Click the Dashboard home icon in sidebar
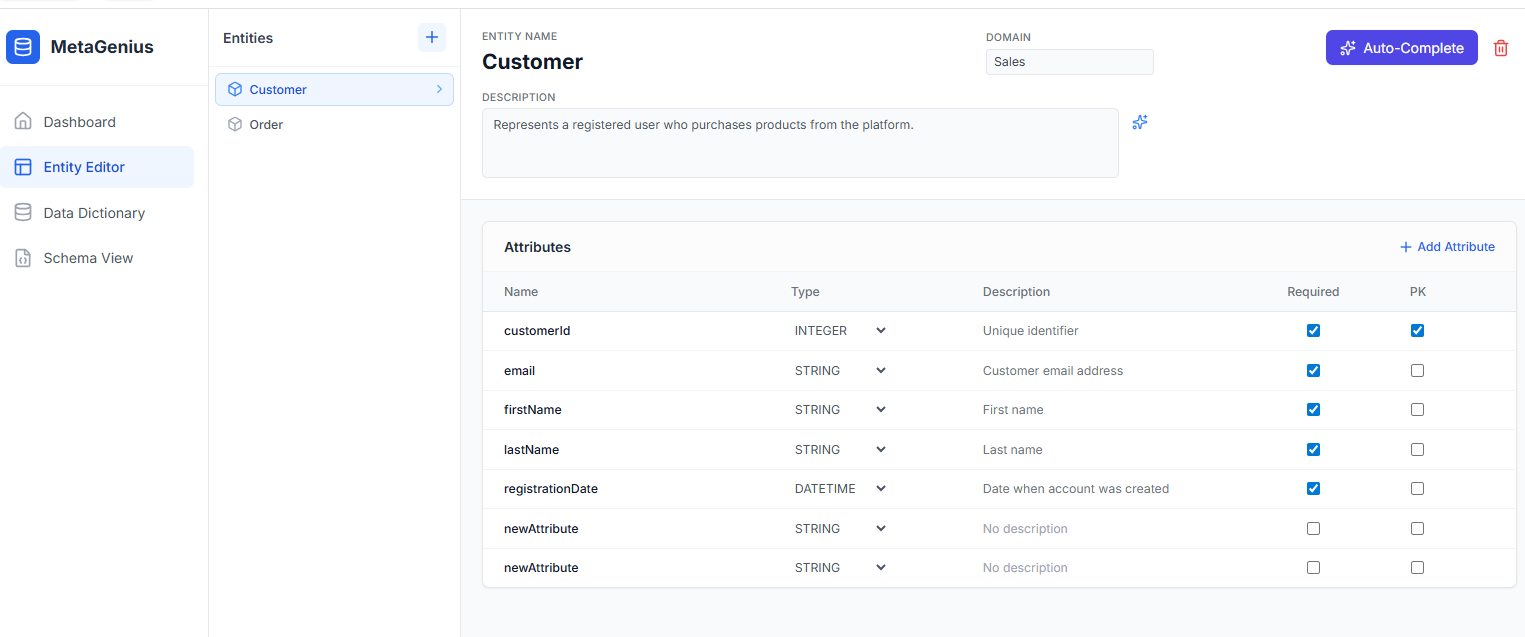Image resolution: width=1525 pixels, height=637 pixels. click(x=23, y=122)
